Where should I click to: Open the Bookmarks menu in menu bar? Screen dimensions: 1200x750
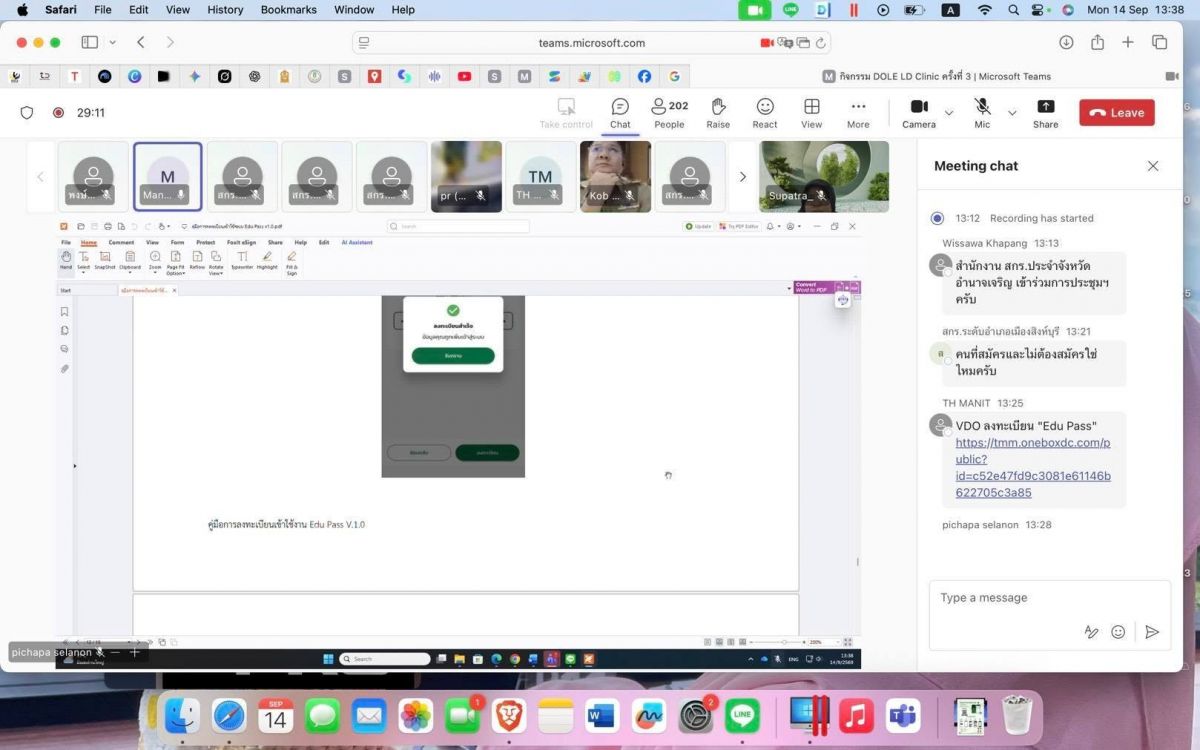[288, 10]
